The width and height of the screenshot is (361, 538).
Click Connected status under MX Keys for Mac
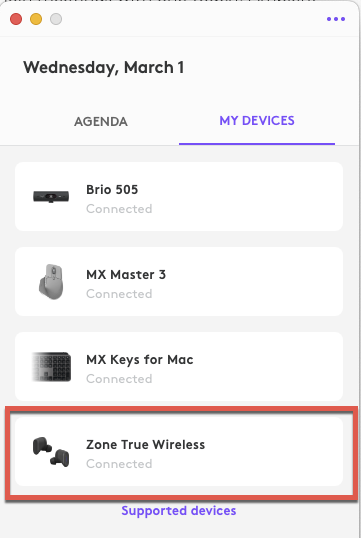coord(119,379)
